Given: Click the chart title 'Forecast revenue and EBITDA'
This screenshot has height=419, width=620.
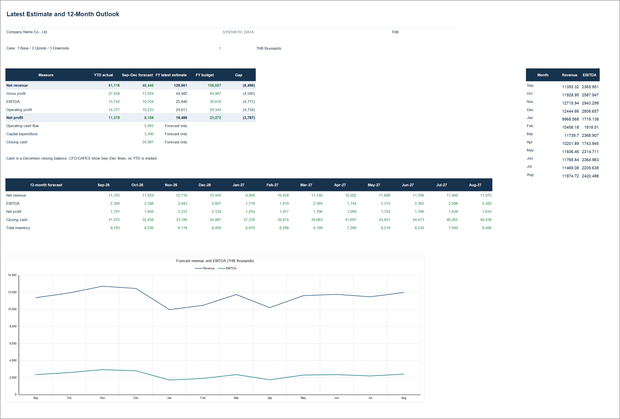Looking at the screenshot, I should point(215,261).
